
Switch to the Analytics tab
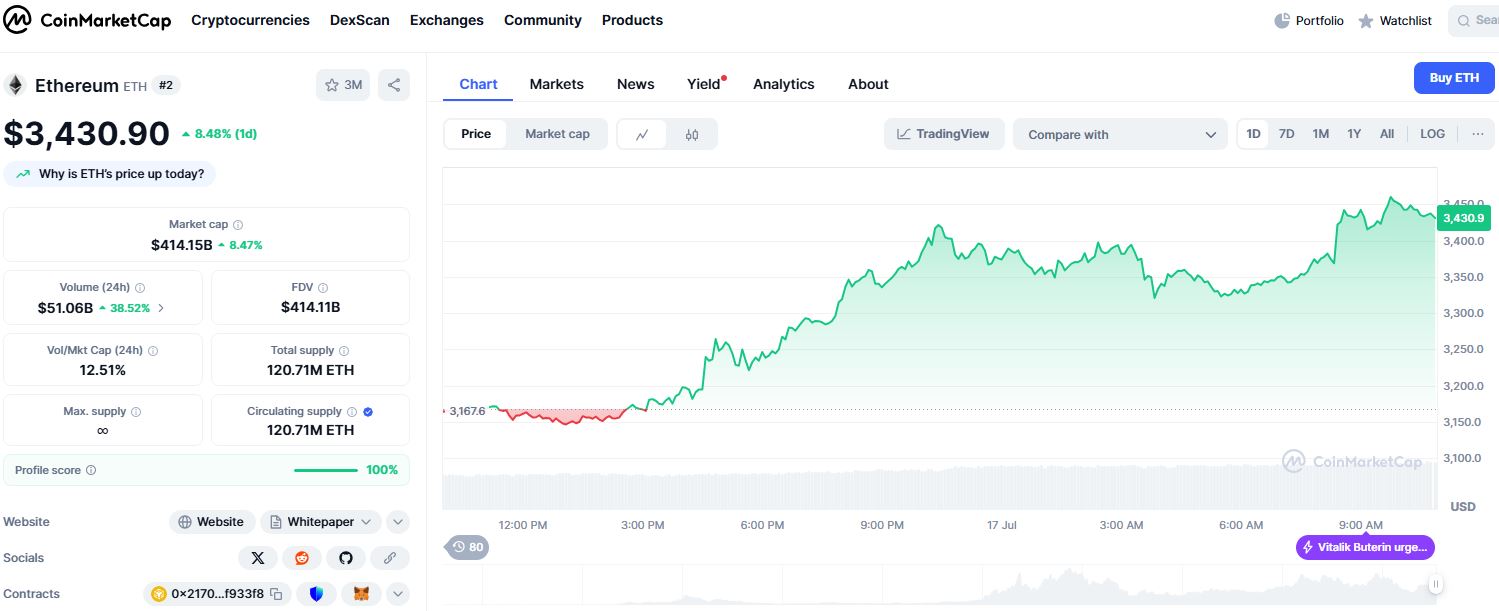coord(784,84)
